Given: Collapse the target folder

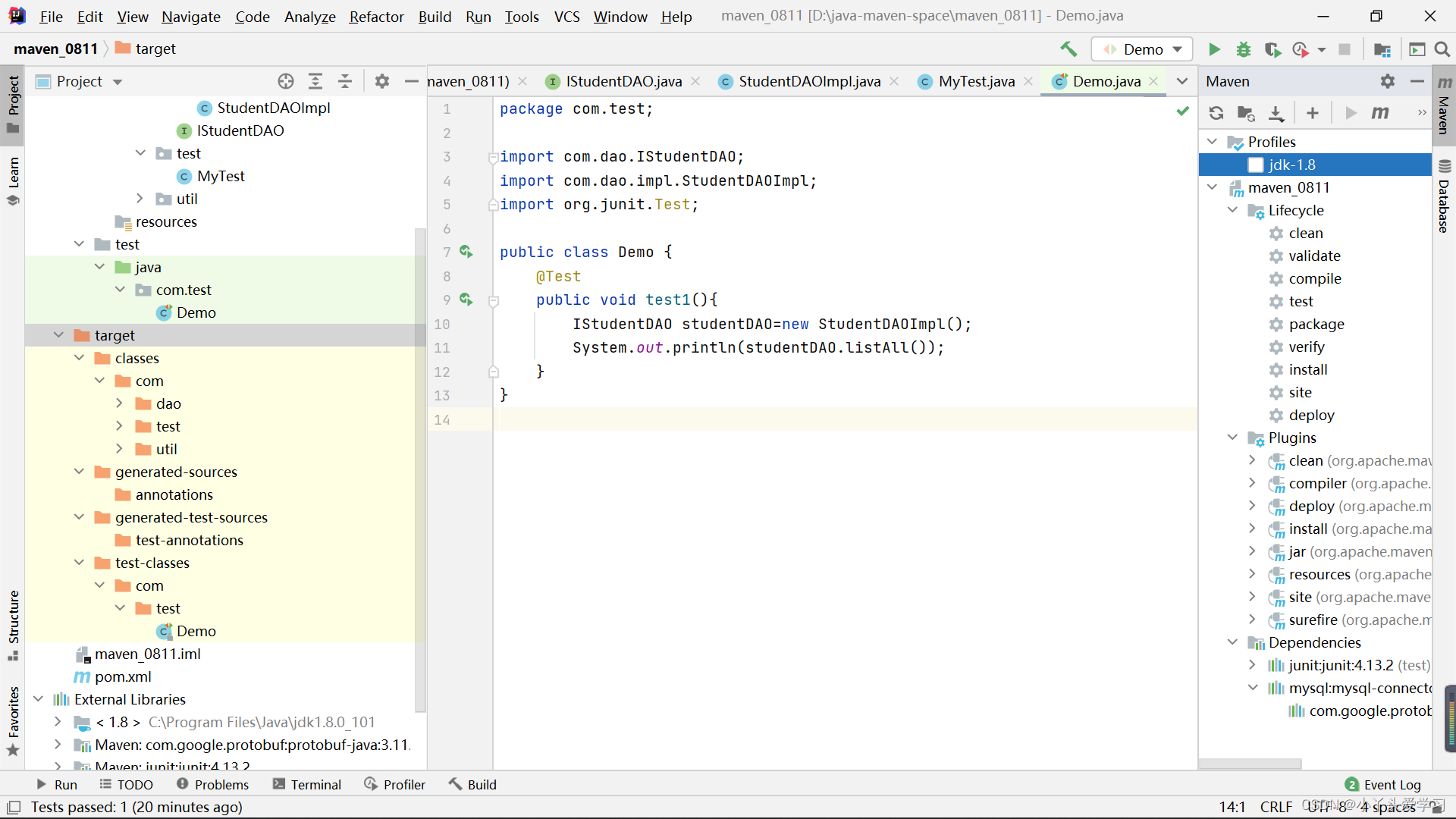Looking at the screenshot, I should 59,335.
